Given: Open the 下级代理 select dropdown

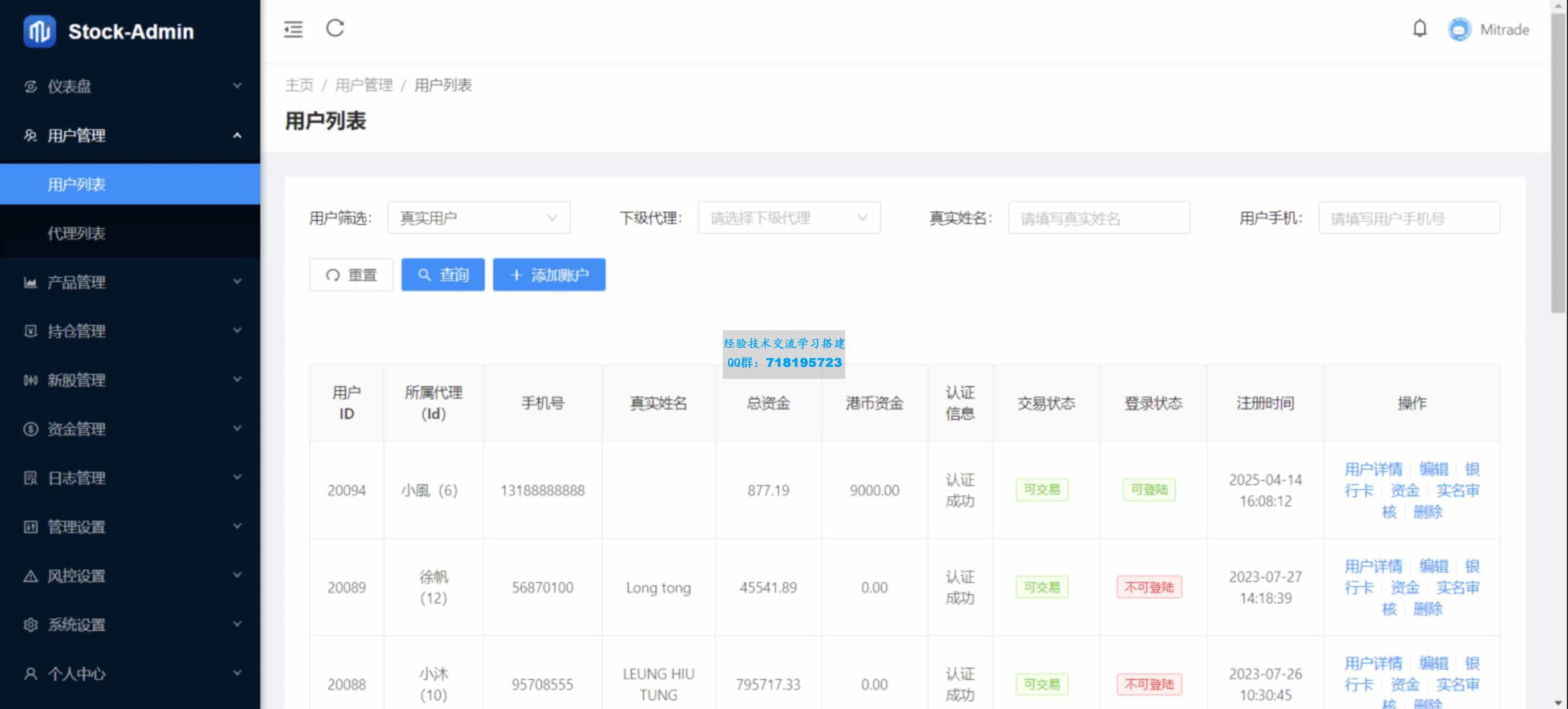Looking at the screenshot, I should click(789, 218).
